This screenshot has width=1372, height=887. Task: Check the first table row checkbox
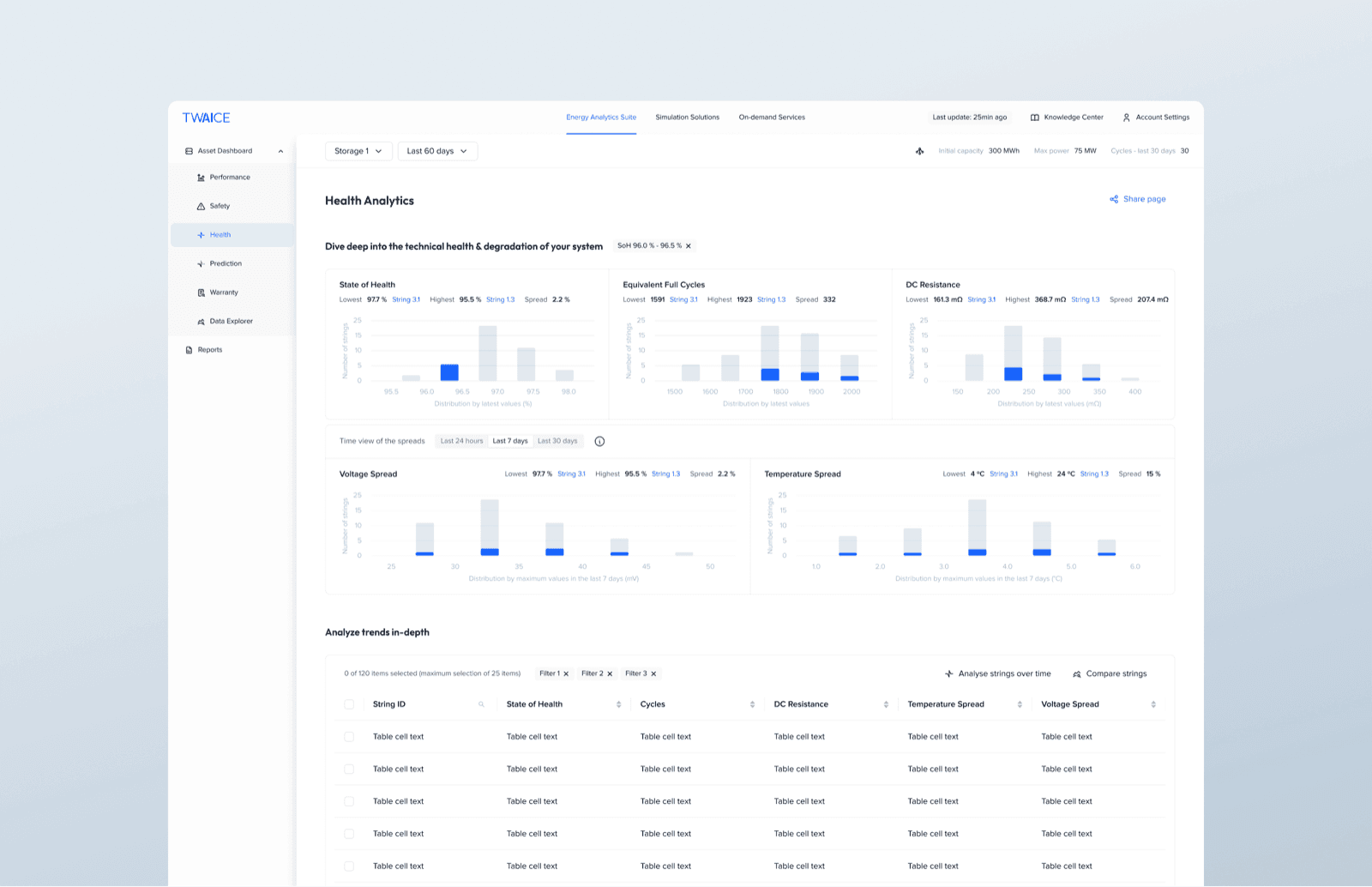pos(349,737)
